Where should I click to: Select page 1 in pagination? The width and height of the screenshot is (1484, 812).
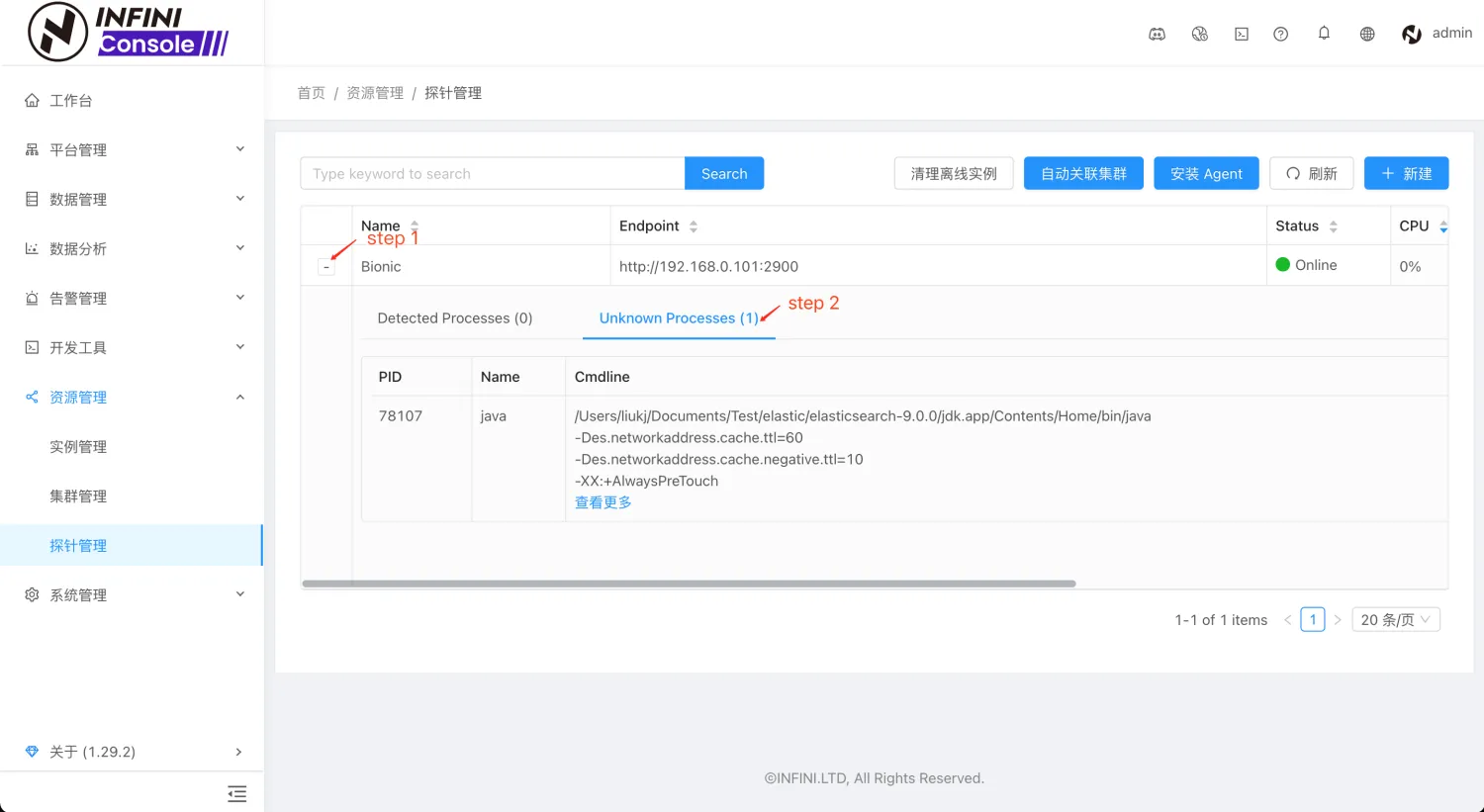point(1313,619)
